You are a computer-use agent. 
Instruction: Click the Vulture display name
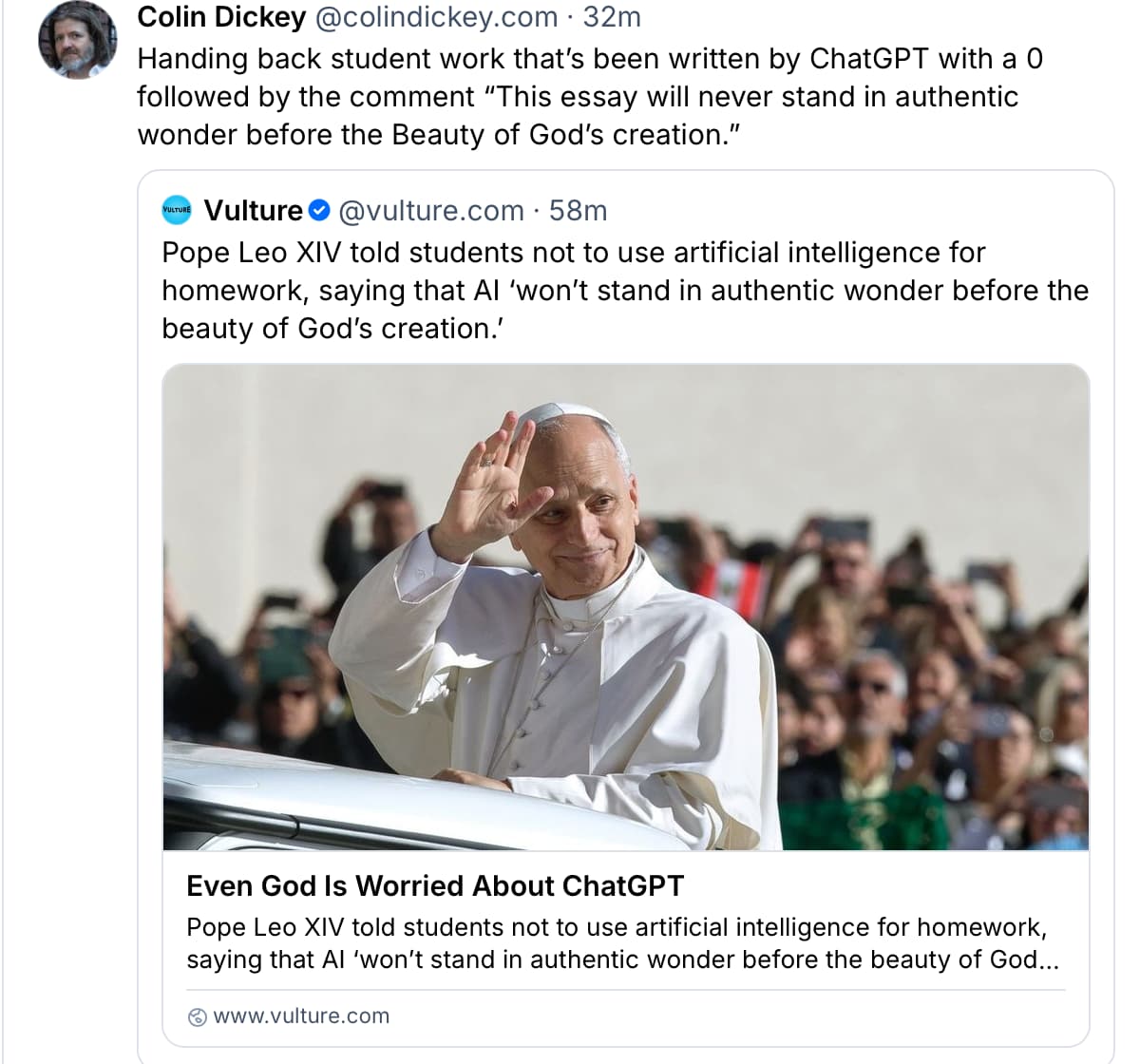click(253, 211)
